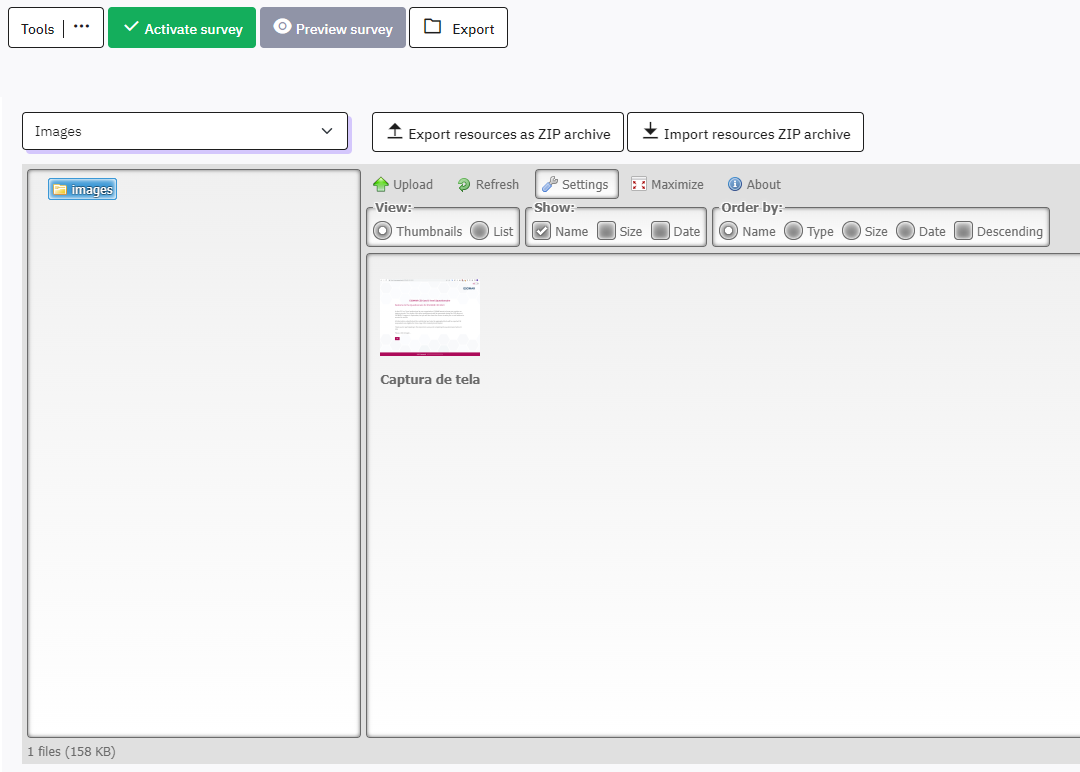Click Activate survey button
The image size is (1080, 772).
(x=182, y=28)
